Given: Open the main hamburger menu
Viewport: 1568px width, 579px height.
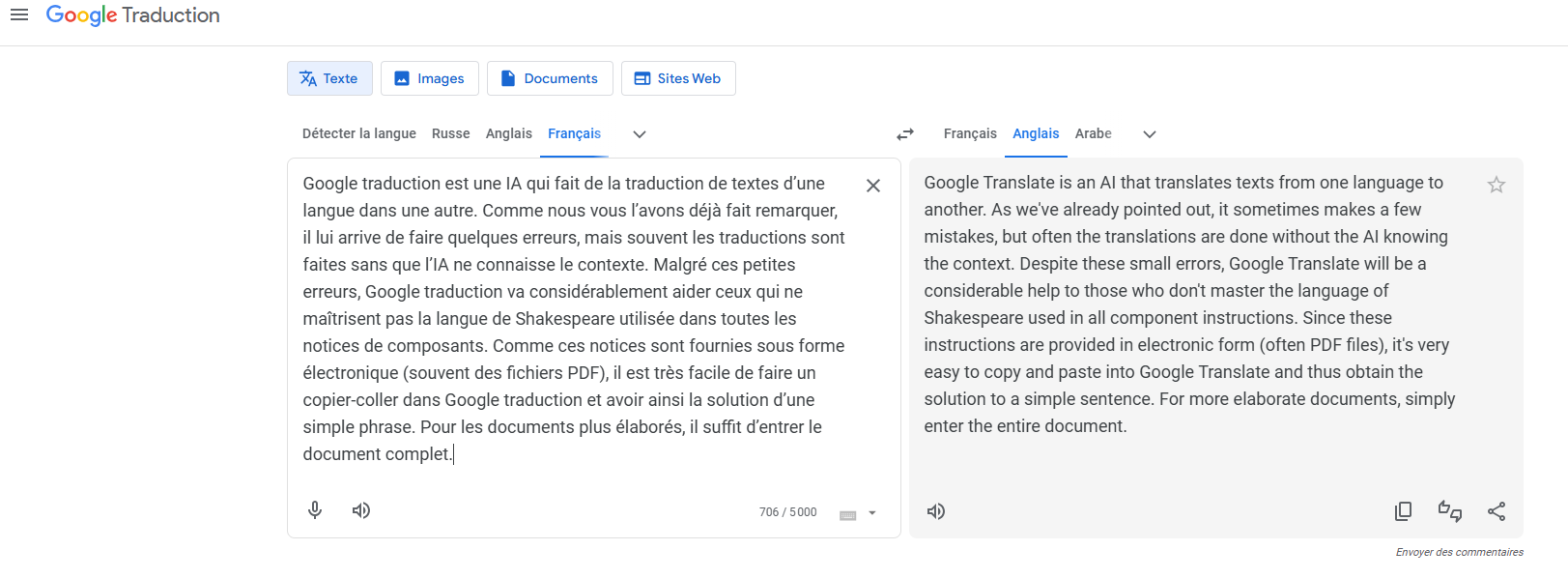Looking at the screenshot, I should pyautogui.click(x=19, y=14).
